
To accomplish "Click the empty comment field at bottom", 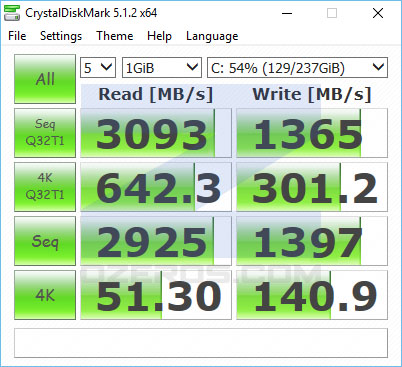I will point(201,343).
